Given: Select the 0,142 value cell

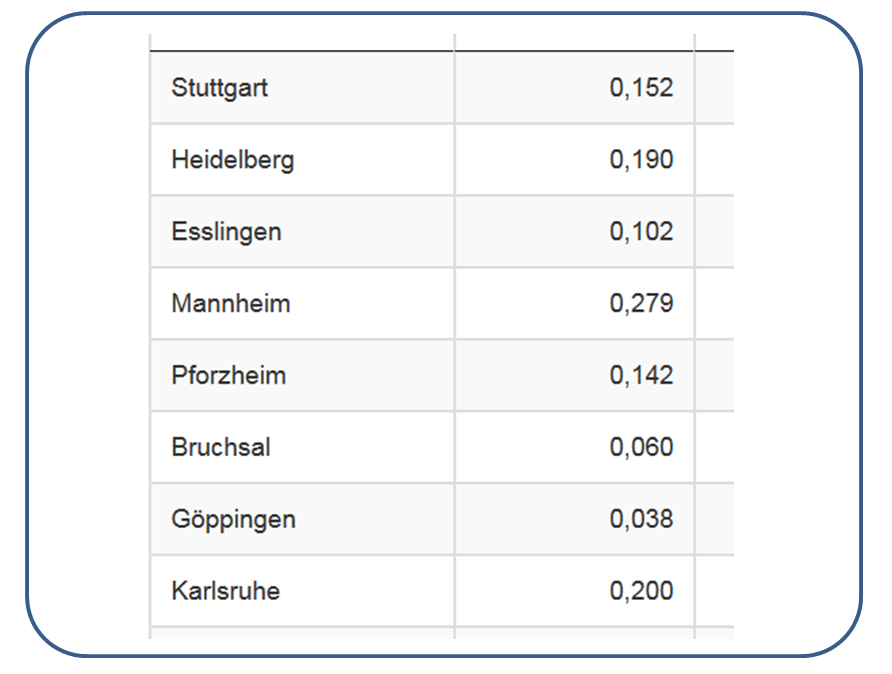Looking at the screenshot, I should point(575,375).
